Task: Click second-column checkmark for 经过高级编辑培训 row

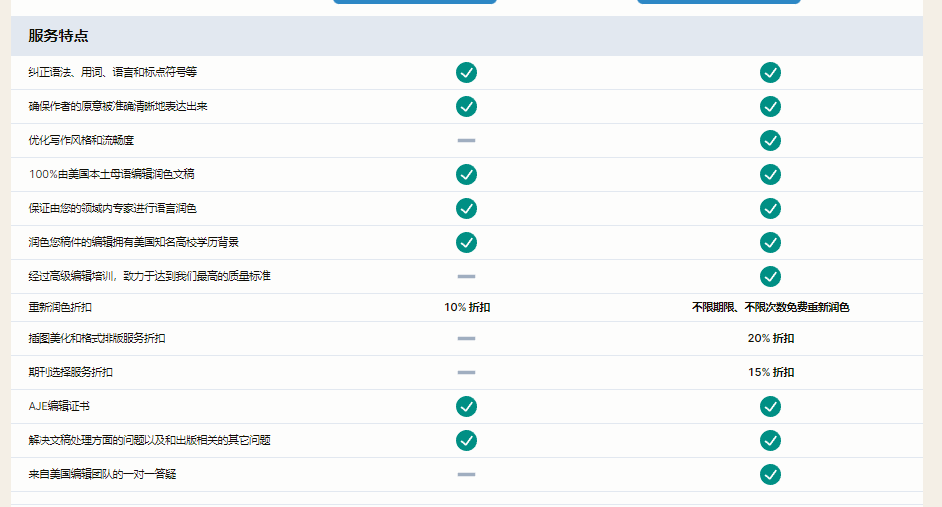Action: [770, 276]
